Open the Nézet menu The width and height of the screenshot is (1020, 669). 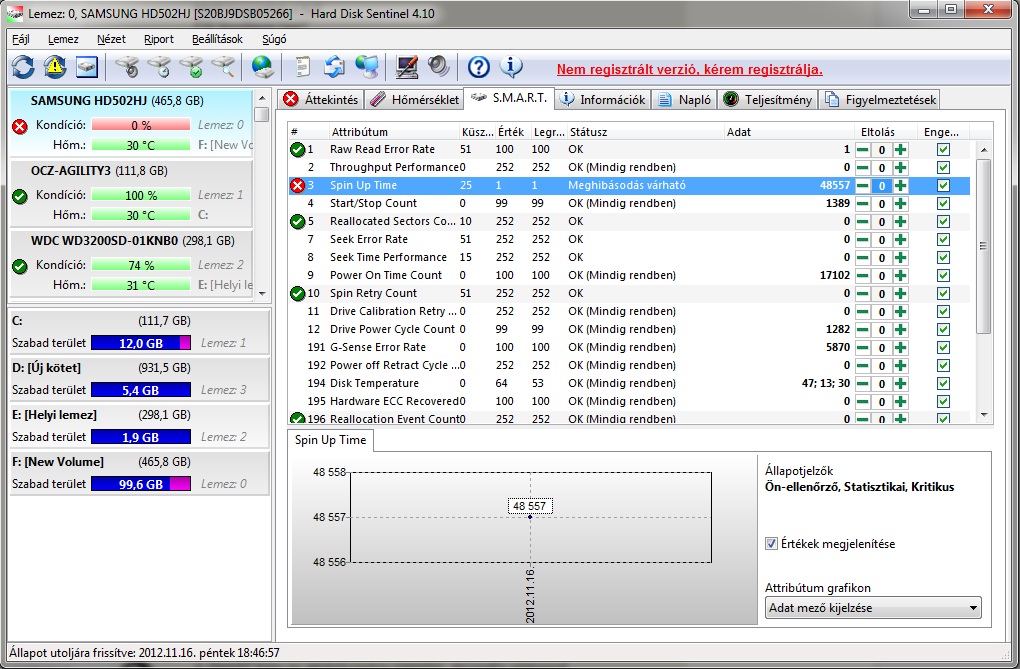pos(111,39)
